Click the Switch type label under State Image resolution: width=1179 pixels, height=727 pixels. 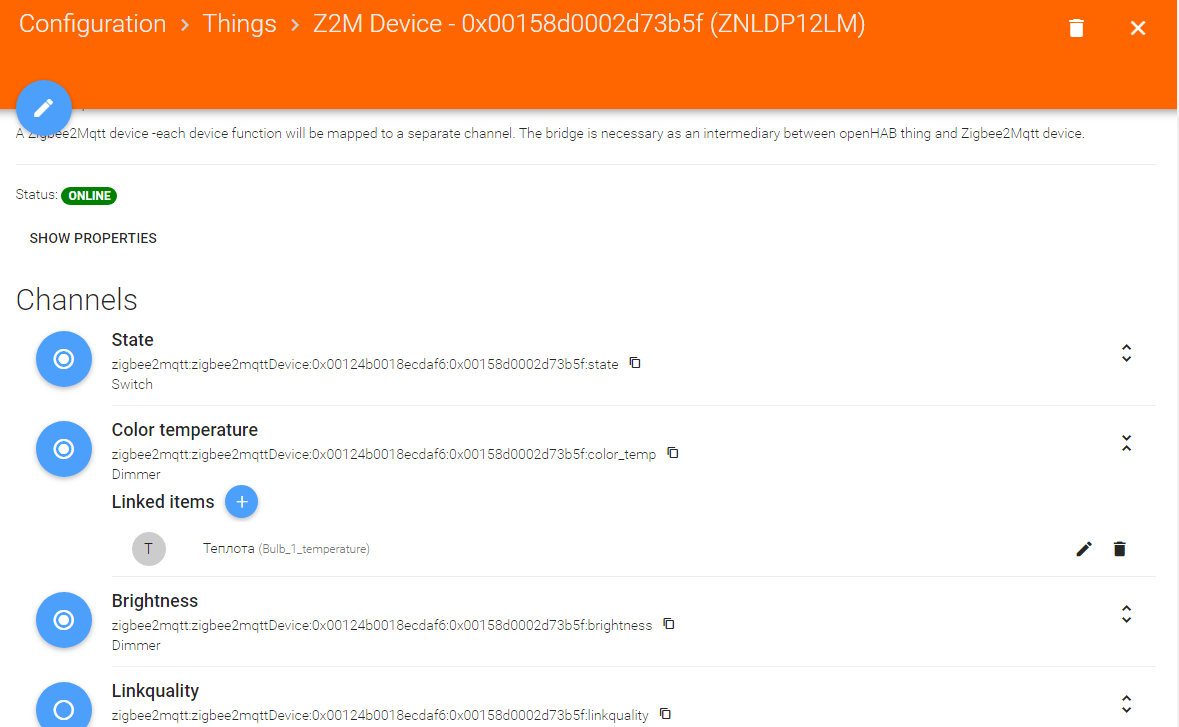pos(132,384)
